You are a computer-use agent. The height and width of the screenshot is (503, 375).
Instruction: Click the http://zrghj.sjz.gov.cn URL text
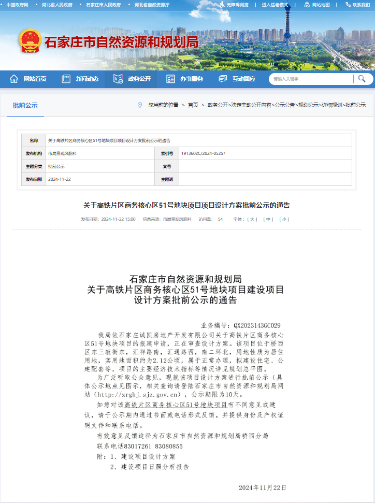137,395
